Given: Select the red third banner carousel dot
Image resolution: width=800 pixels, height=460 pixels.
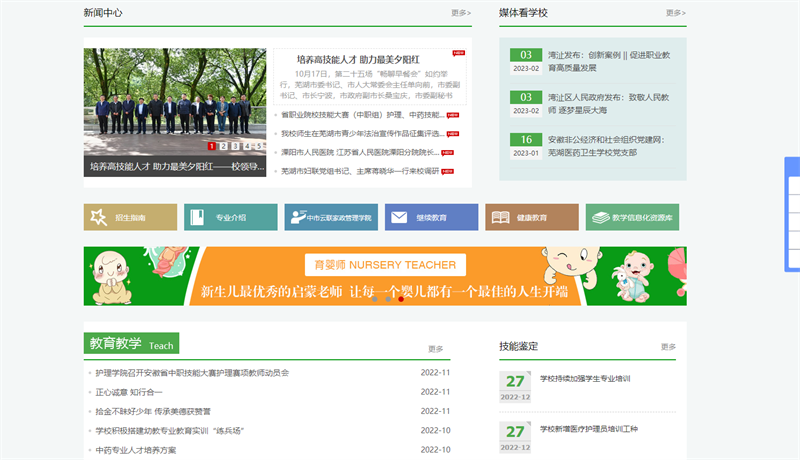Looking at the screenshot, I should pos(401,299).
